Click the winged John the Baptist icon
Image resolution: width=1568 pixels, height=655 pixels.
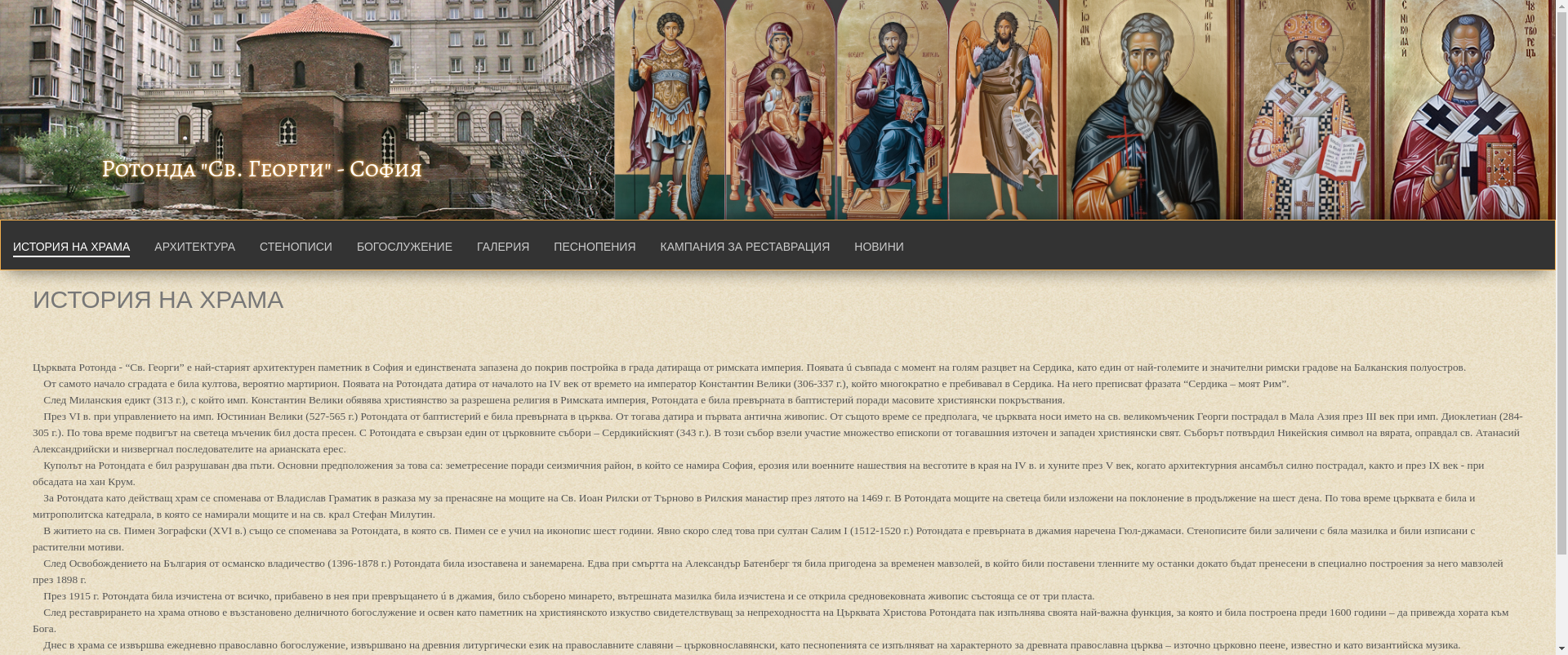(x=1004, y=110)
